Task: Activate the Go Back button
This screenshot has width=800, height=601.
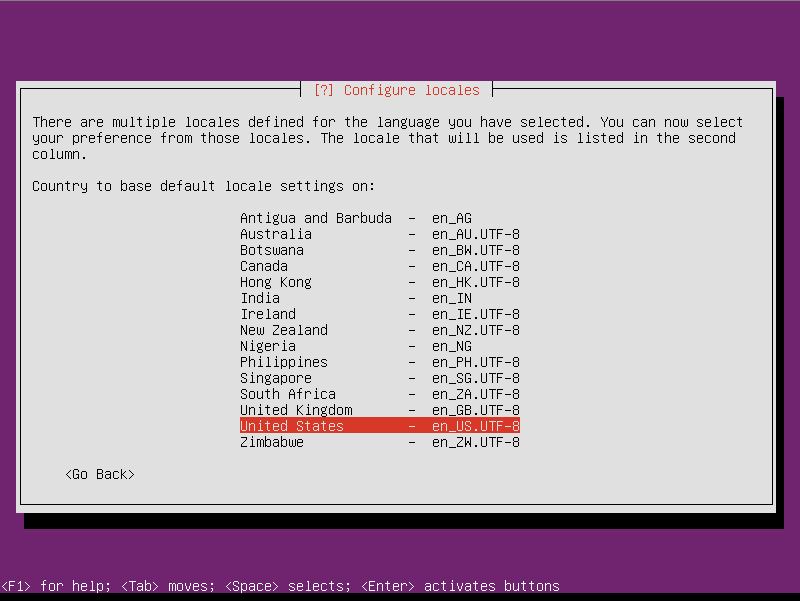Action: coord(100,474)
